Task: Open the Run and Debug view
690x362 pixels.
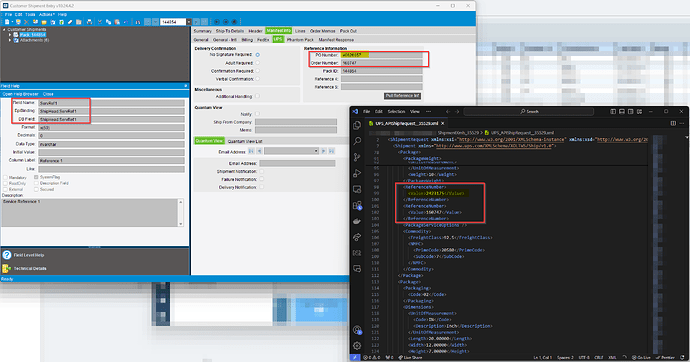Action: [x=357, y=173]
